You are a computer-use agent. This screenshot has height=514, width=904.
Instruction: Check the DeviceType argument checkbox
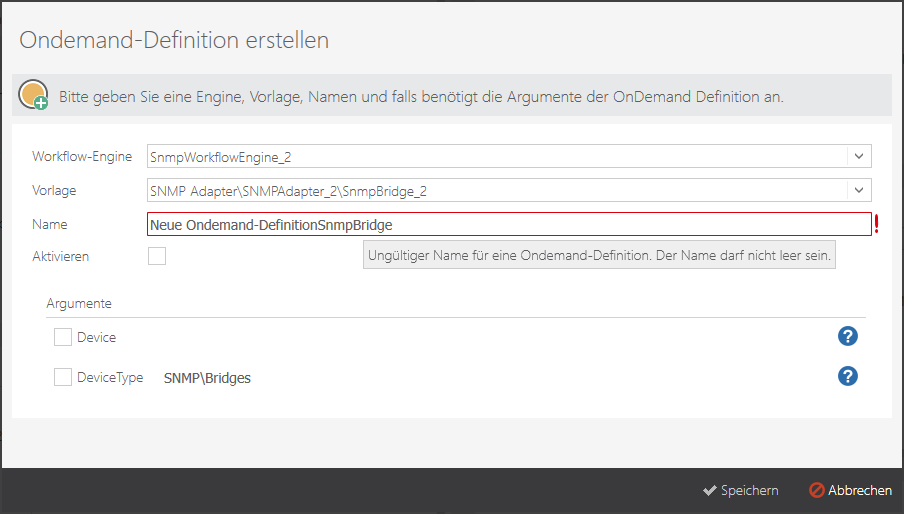63,377
